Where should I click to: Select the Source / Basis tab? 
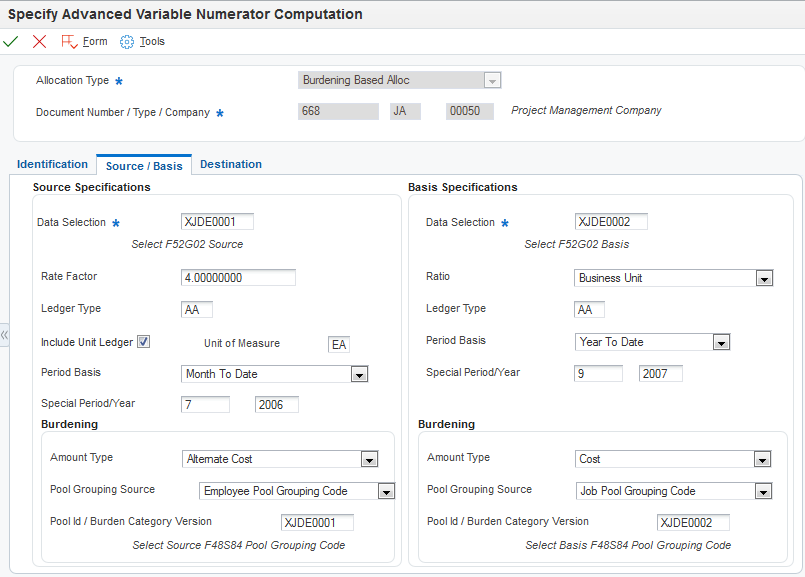pyautogui.click(x=144, y=165)
